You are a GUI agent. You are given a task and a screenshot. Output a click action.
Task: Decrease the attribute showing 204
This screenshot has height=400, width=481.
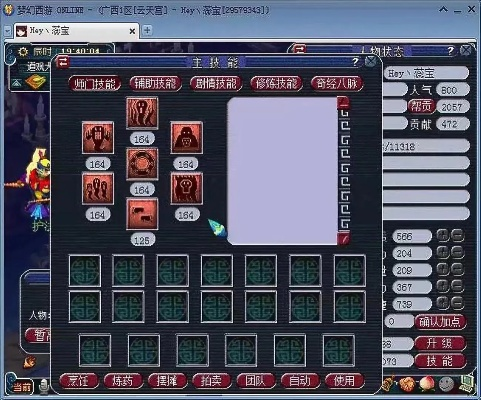point(458,253)
